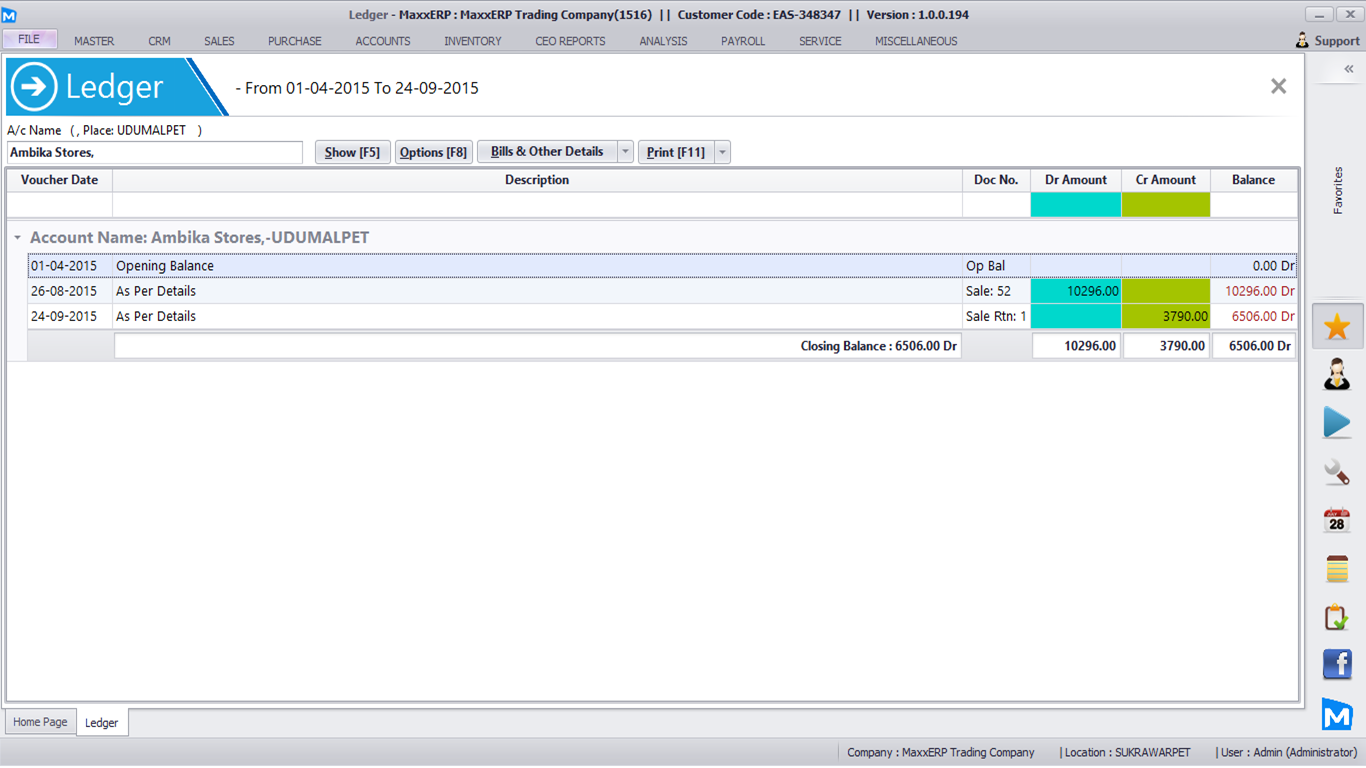Collapse the Ambika Stores account group
Viewport: 1366px width, 768px height.
pyautogui.click(x=17, y=238)
